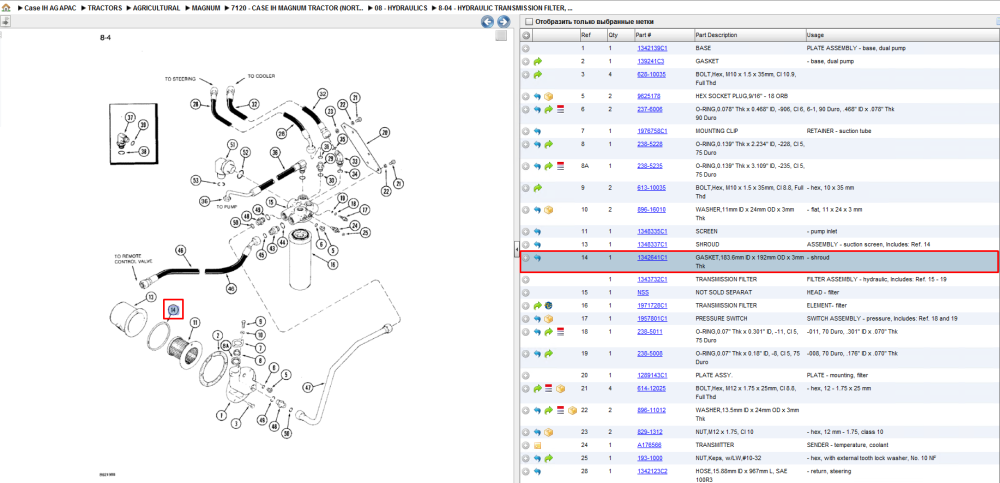The height and width of the screenshot is (483, 1000).
Task: Click 'RETAINER - suction tube' usage text
Action: (838, 131)
